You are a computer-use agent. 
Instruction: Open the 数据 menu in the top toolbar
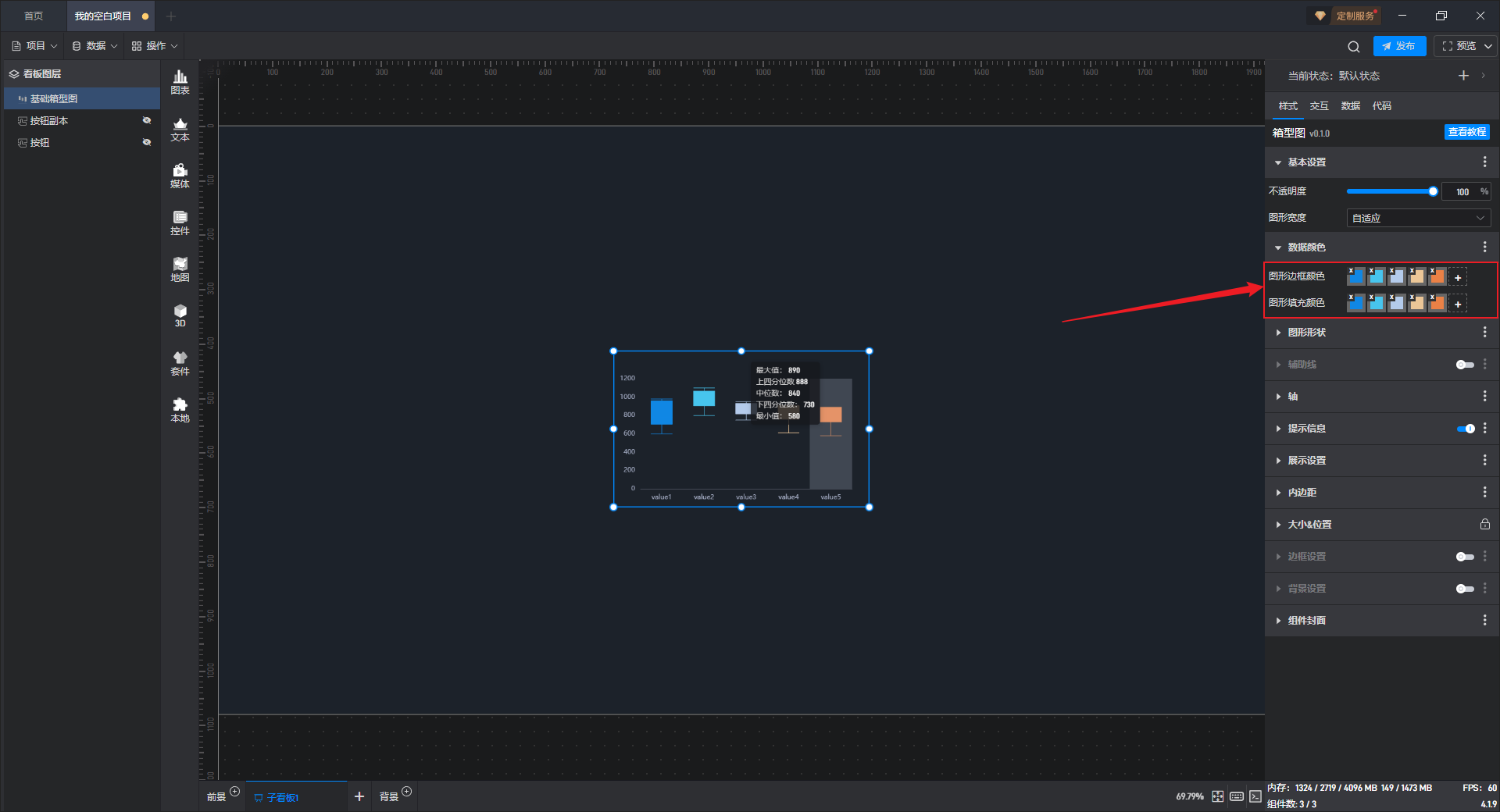[x=95, y=46]
